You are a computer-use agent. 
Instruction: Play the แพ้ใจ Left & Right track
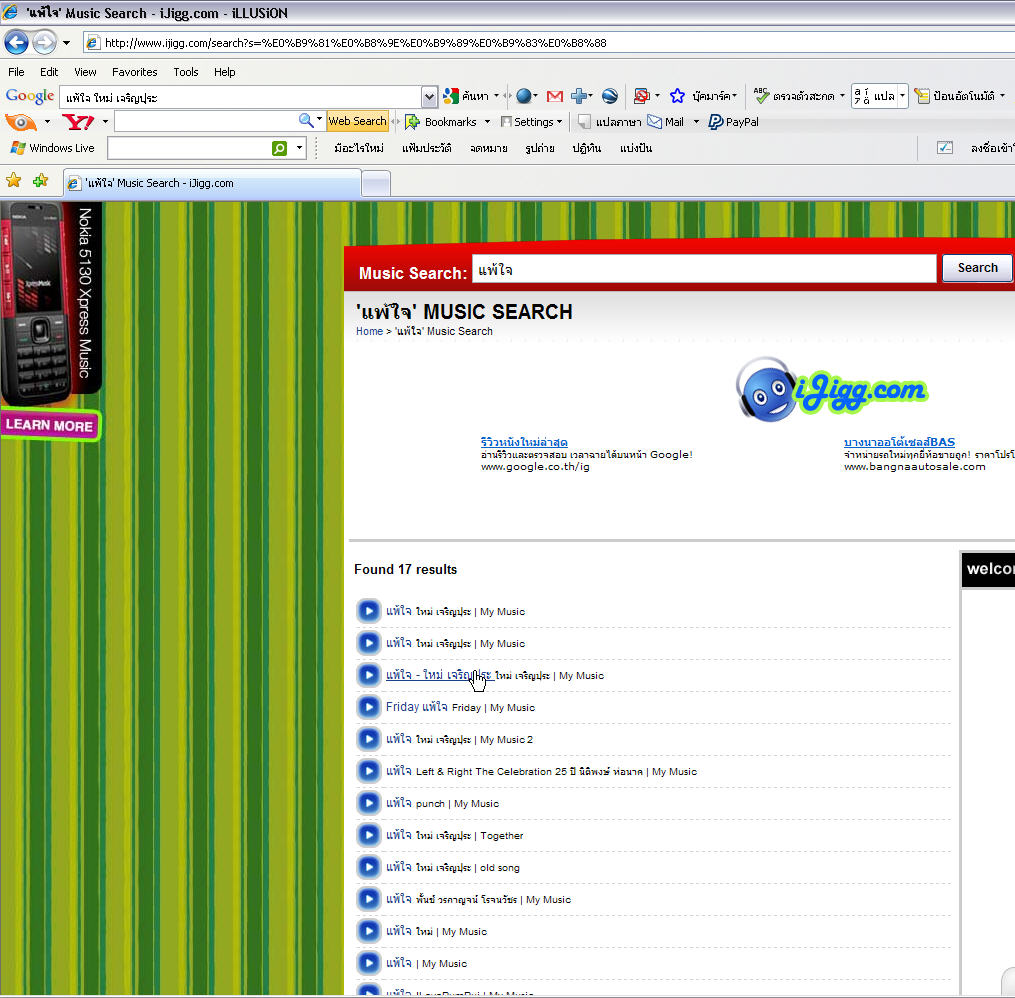(368, 771)
